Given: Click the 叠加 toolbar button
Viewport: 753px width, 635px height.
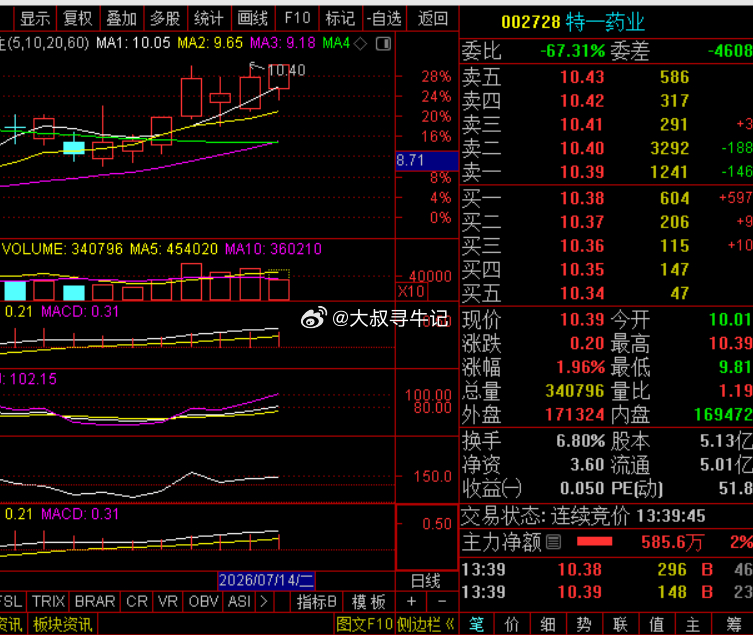Looking at the screenshot, I should tap(121, 19).
